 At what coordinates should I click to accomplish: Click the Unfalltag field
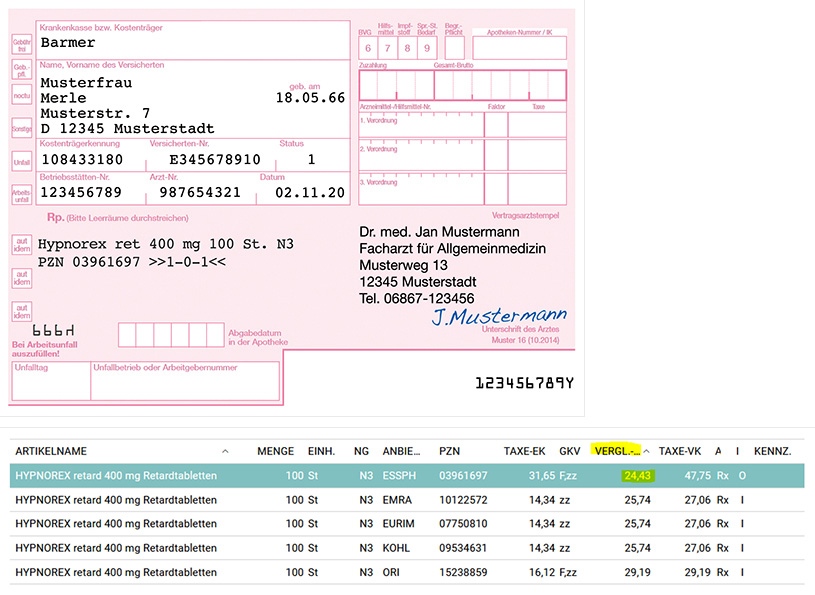[x=51, y=381]
